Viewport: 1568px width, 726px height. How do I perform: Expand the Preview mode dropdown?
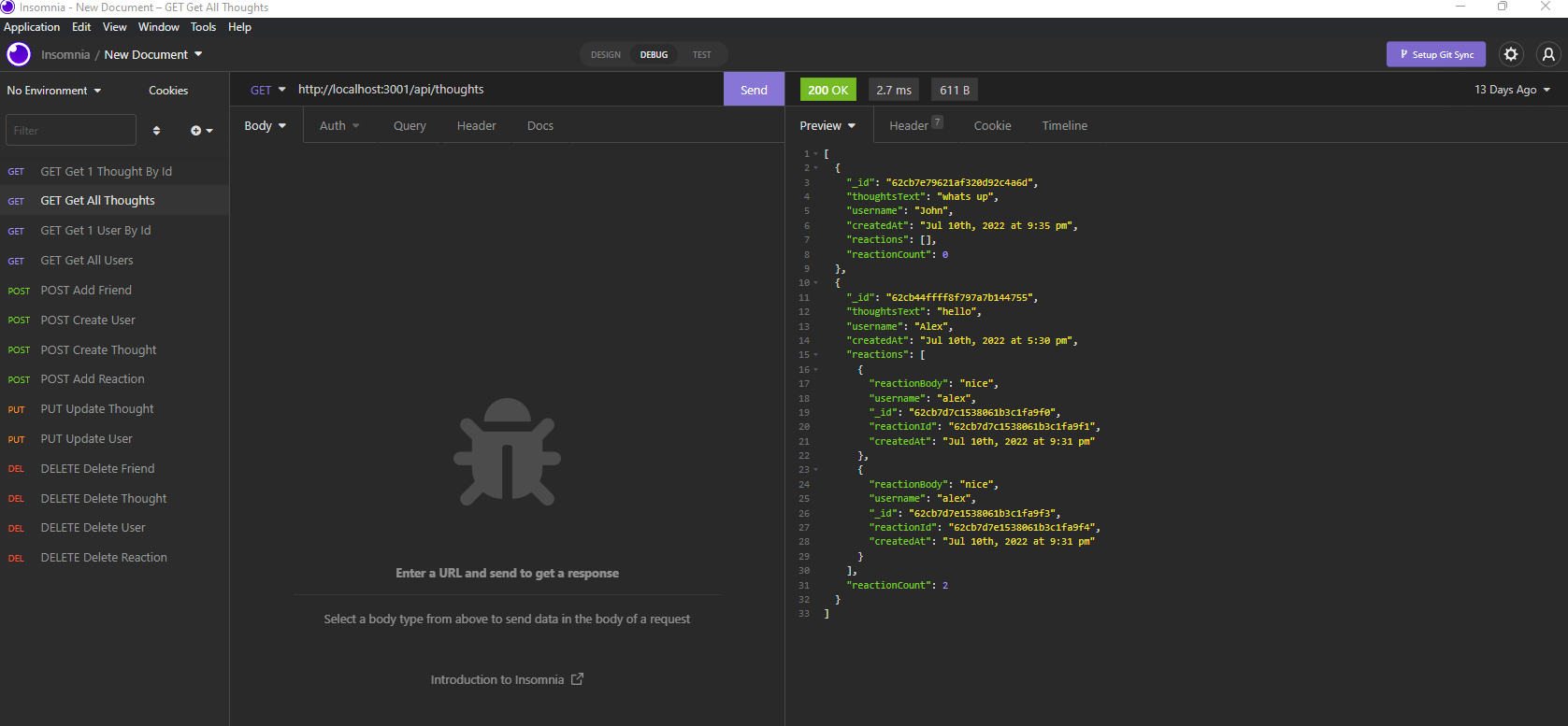827,125
